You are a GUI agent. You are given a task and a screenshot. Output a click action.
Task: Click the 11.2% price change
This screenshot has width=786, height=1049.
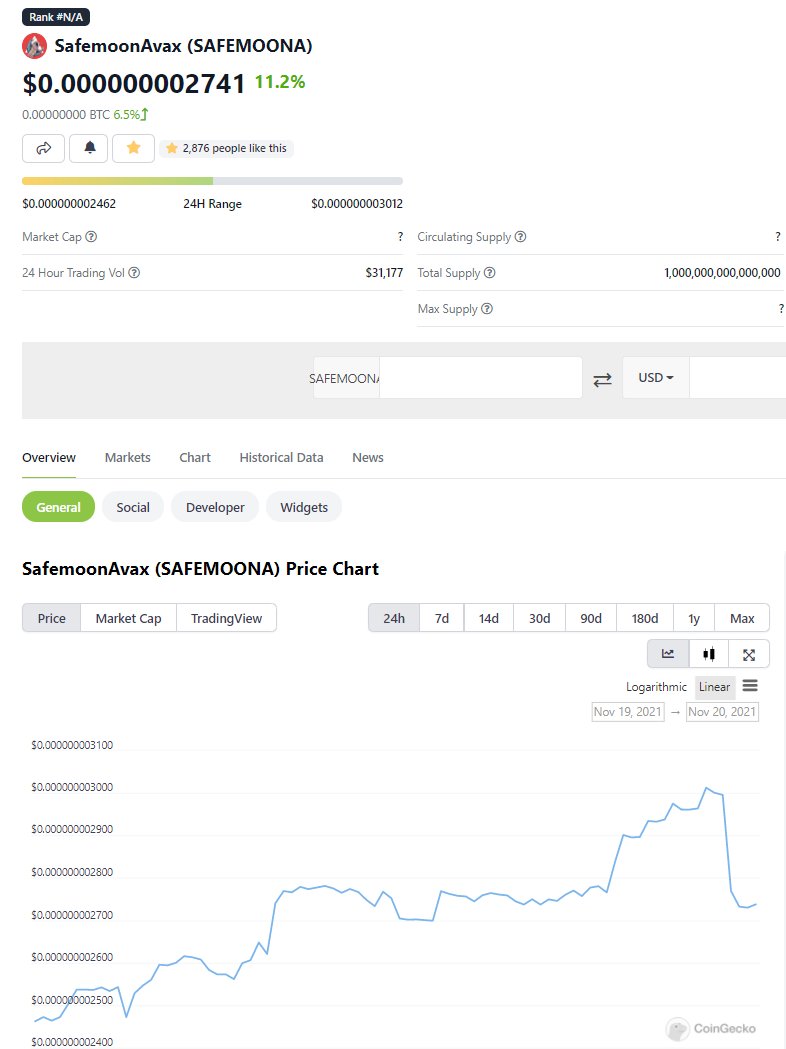pos(280,82)
